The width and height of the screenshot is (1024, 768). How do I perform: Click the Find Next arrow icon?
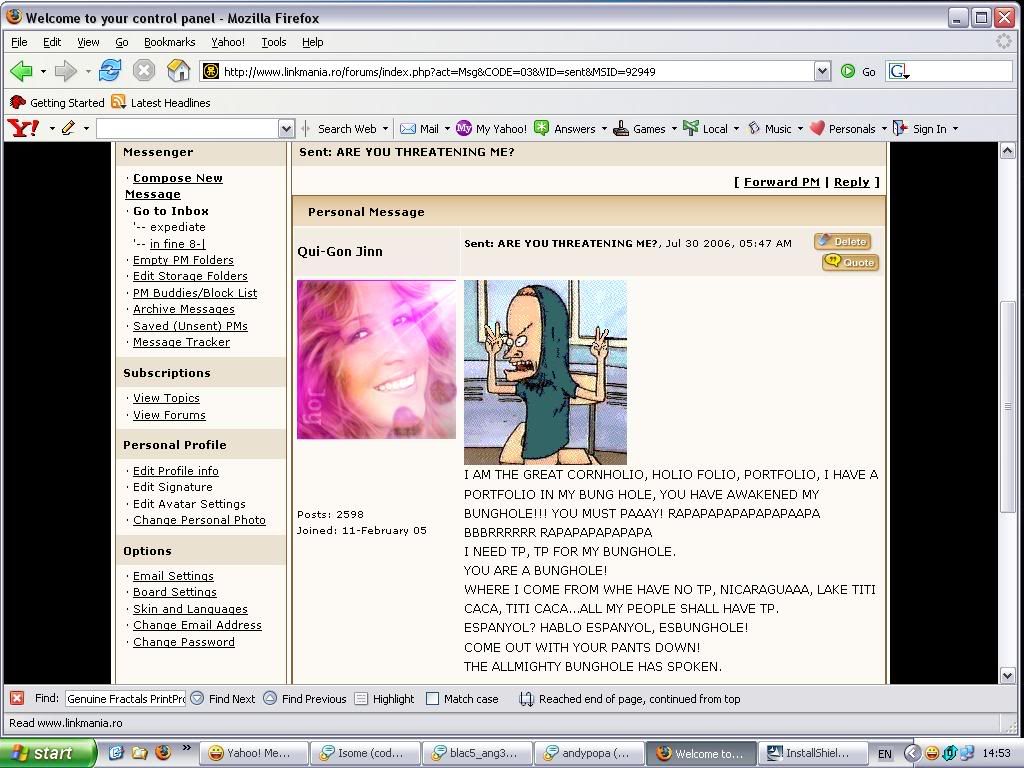(x=197, y=698)
